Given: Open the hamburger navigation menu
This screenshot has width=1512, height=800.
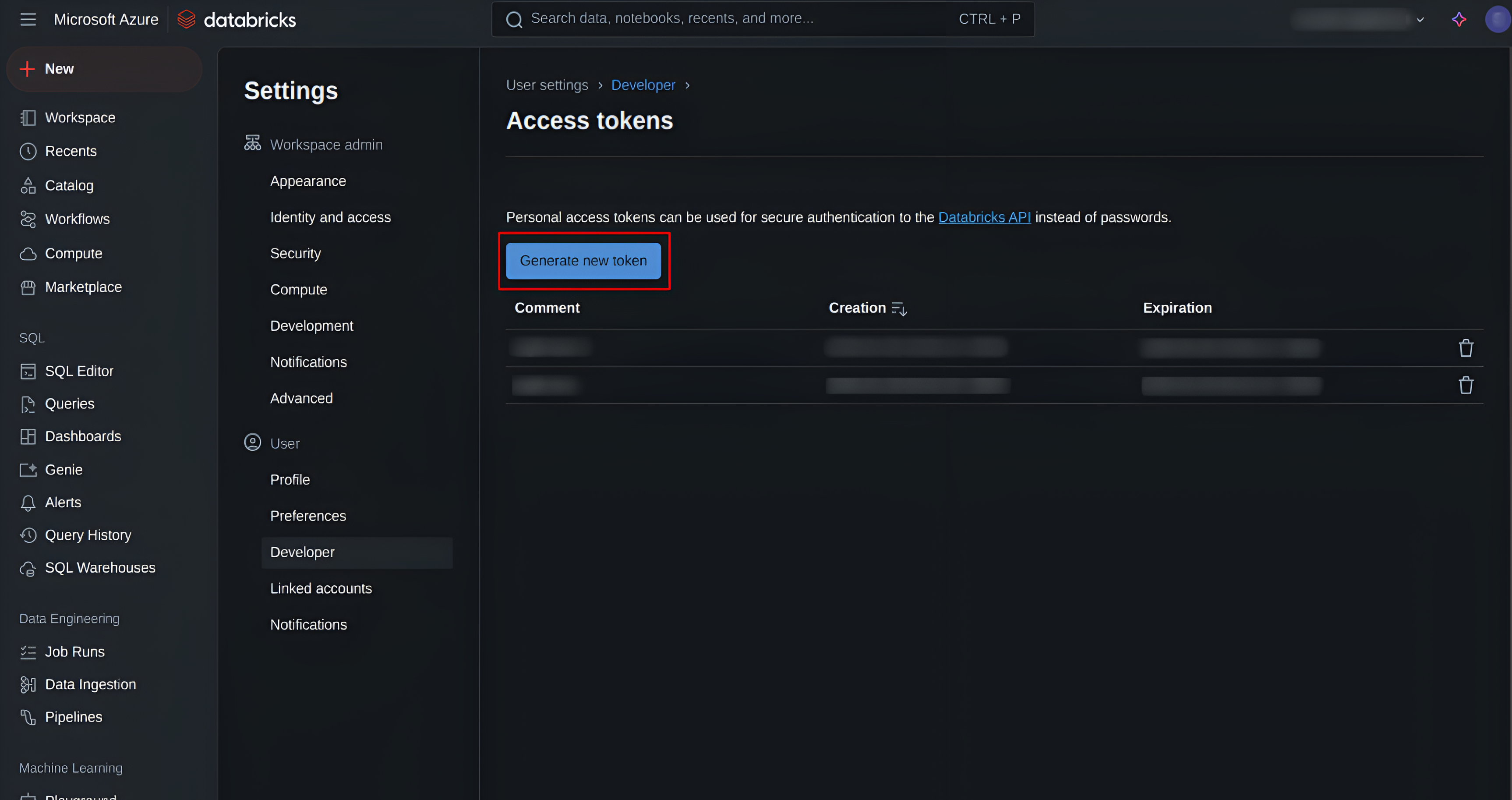Looking at the screenshot, I should [28, 19].
